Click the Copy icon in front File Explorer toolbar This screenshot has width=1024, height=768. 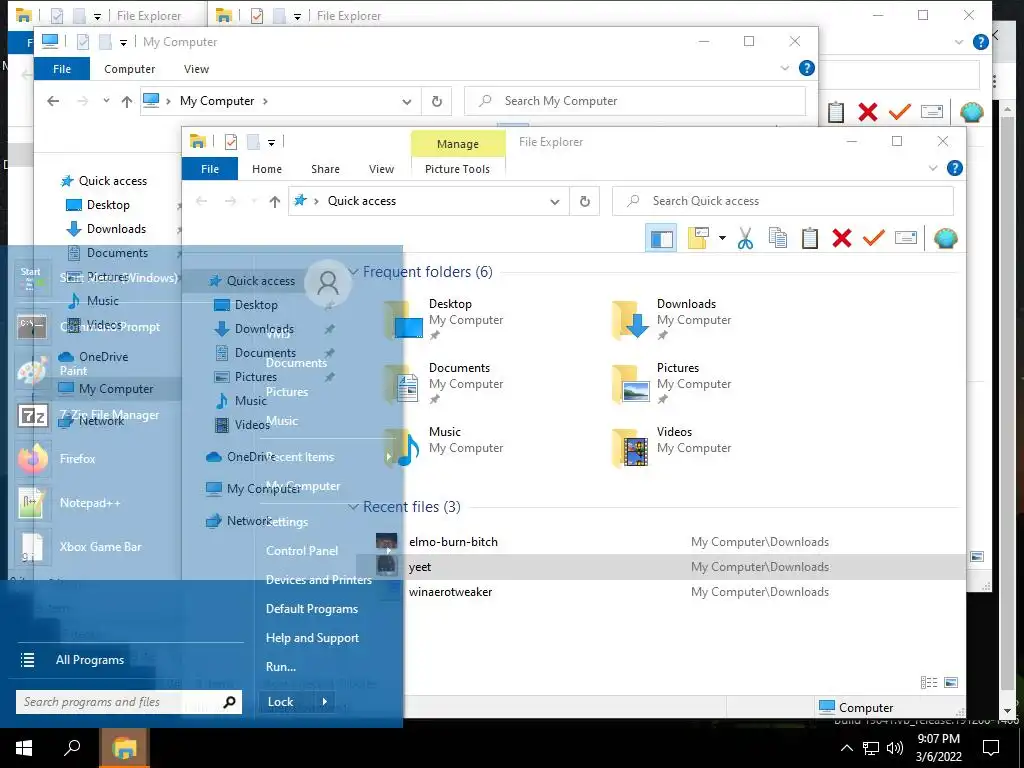tap(778, 238)
